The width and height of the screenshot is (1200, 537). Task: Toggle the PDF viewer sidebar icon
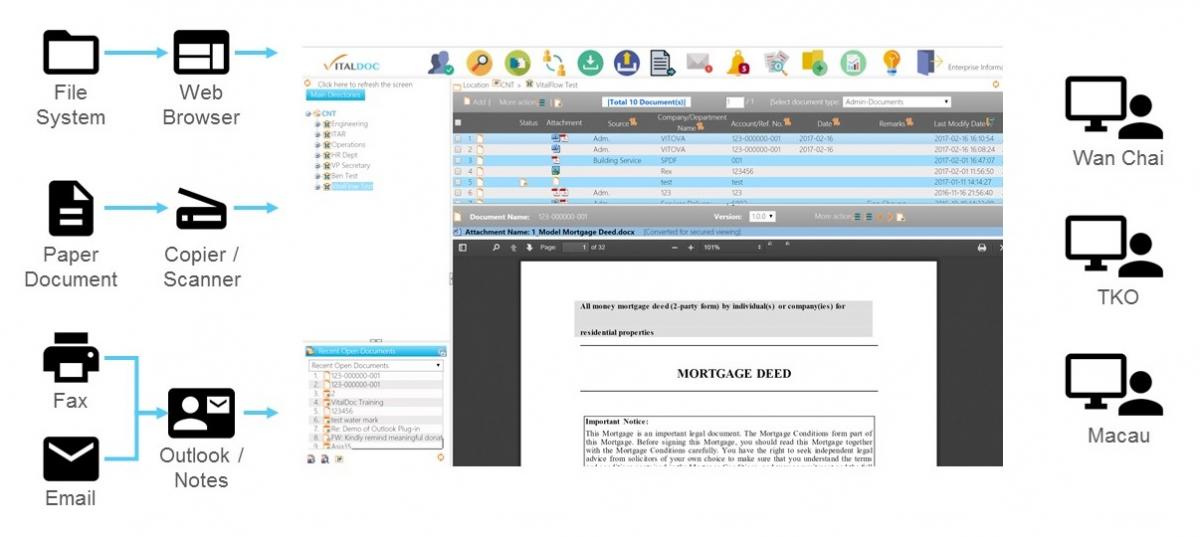[x=463, y=247]
